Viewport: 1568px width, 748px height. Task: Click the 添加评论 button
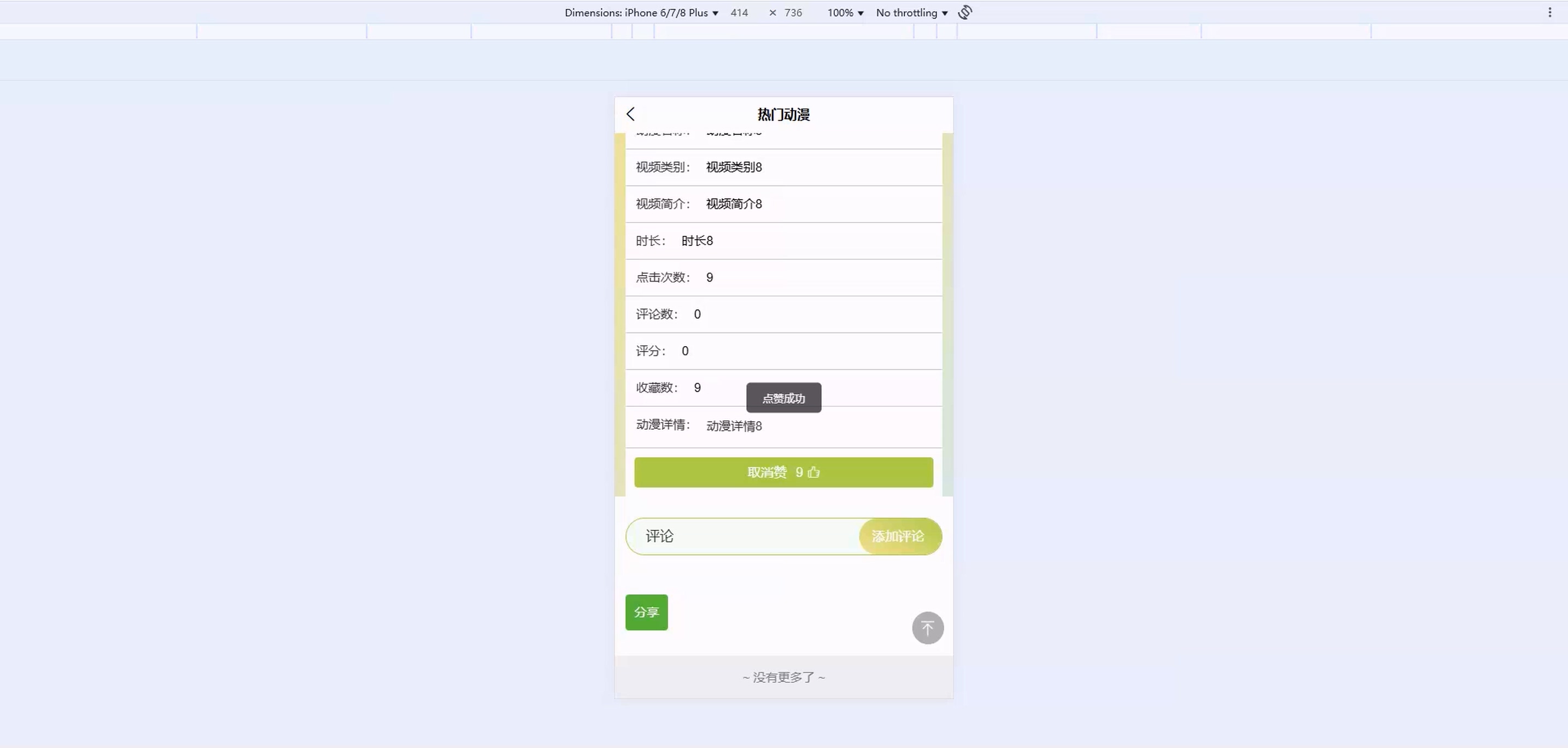pos(898,536)
